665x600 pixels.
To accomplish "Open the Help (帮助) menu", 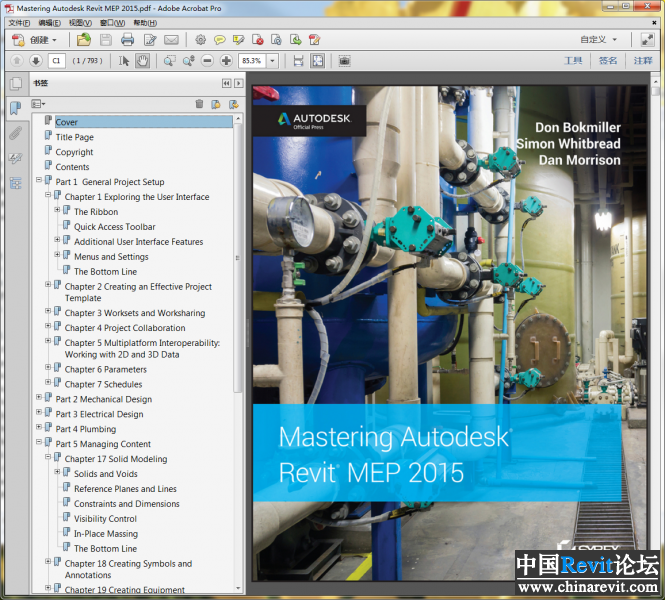I will [x=145, y=23].
